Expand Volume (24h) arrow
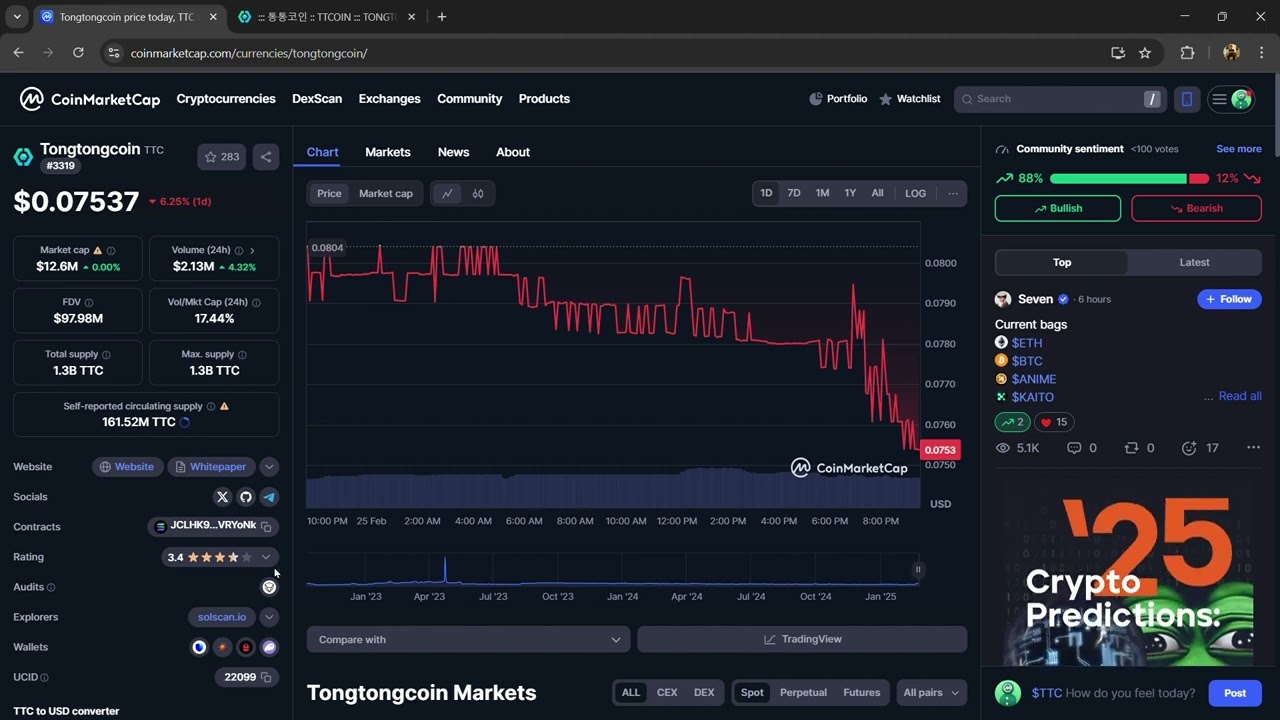 pyautogui.click(x=252, y=250)
